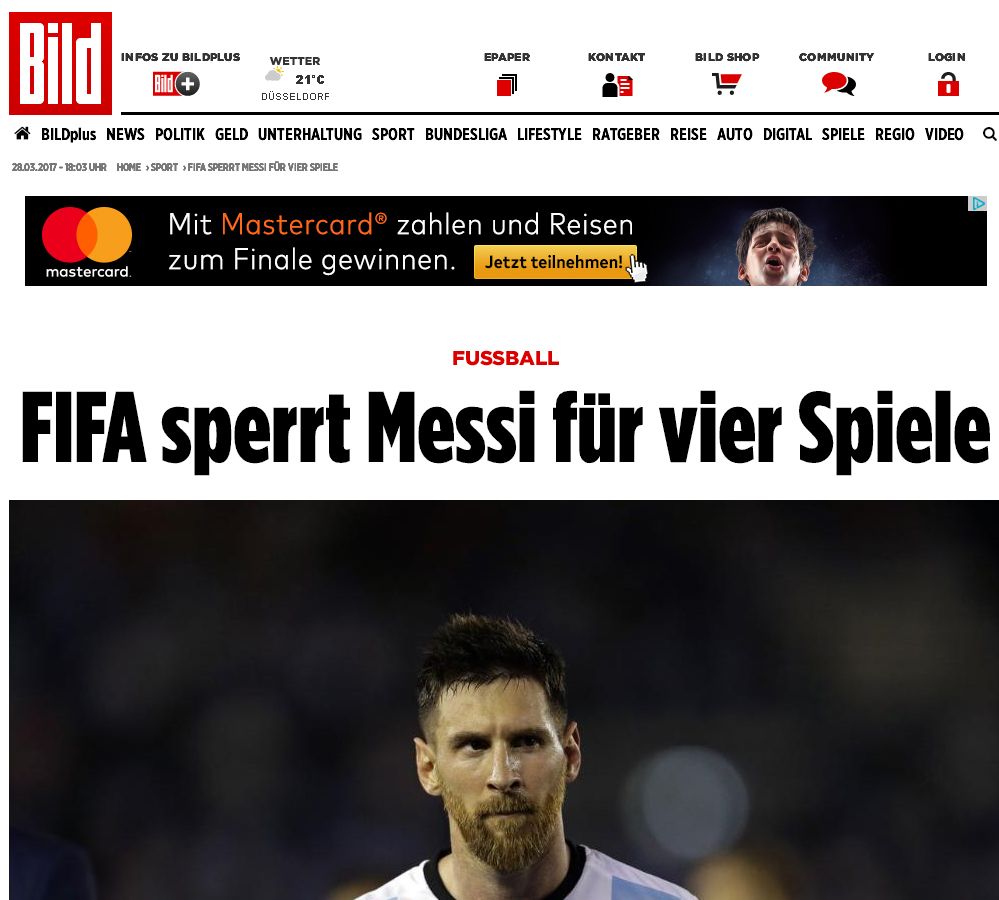
Task: Select the UNTERHALTUNG menu item
Action: [310, 134]
